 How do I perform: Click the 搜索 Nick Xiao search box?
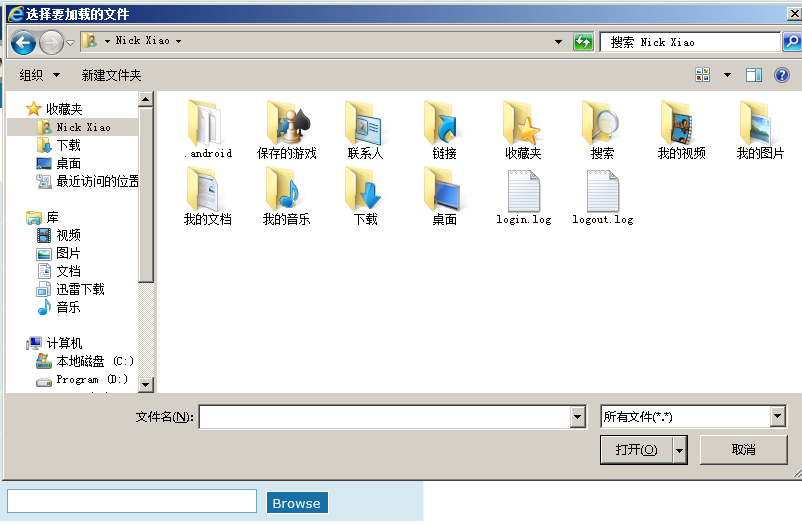(690, 42)
